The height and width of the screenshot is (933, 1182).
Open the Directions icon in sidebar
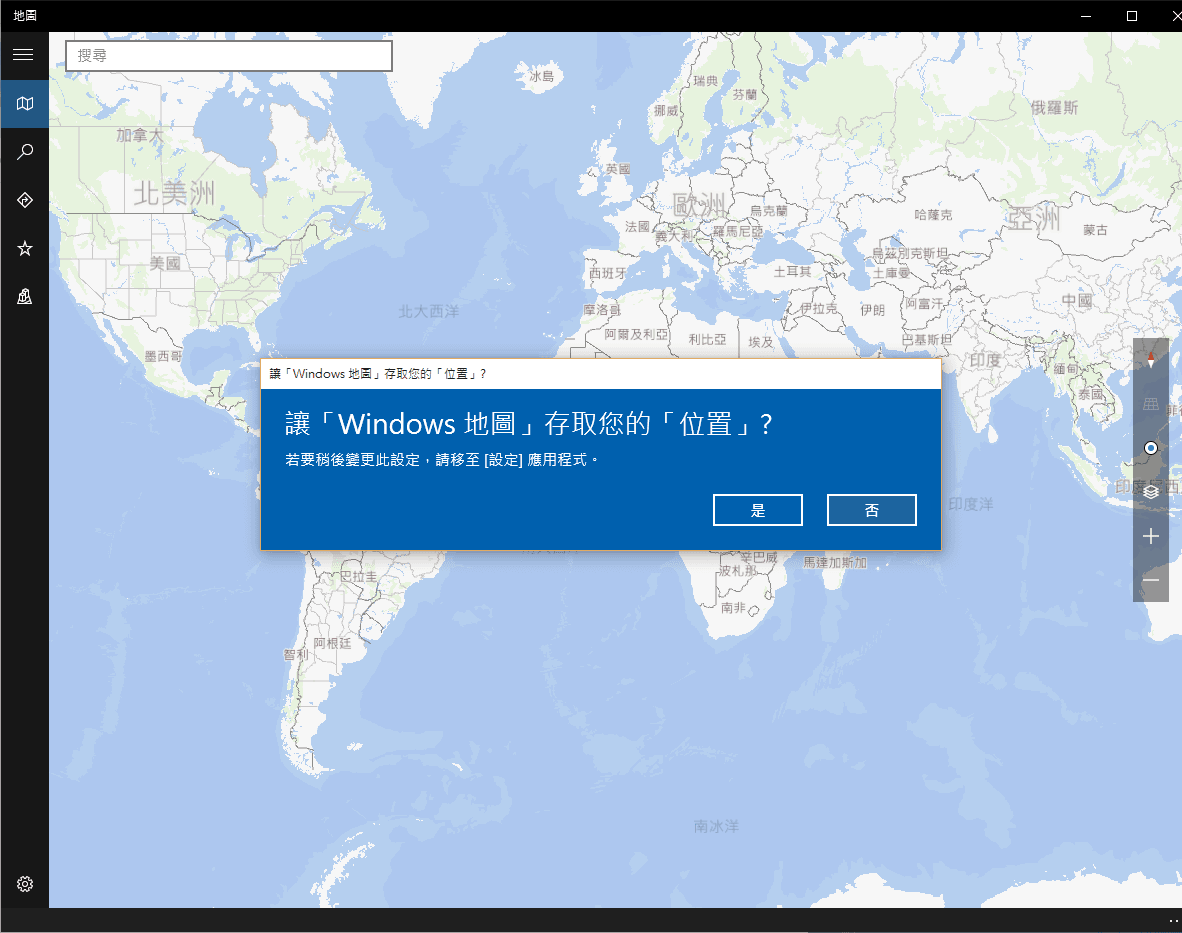(24, 200)
